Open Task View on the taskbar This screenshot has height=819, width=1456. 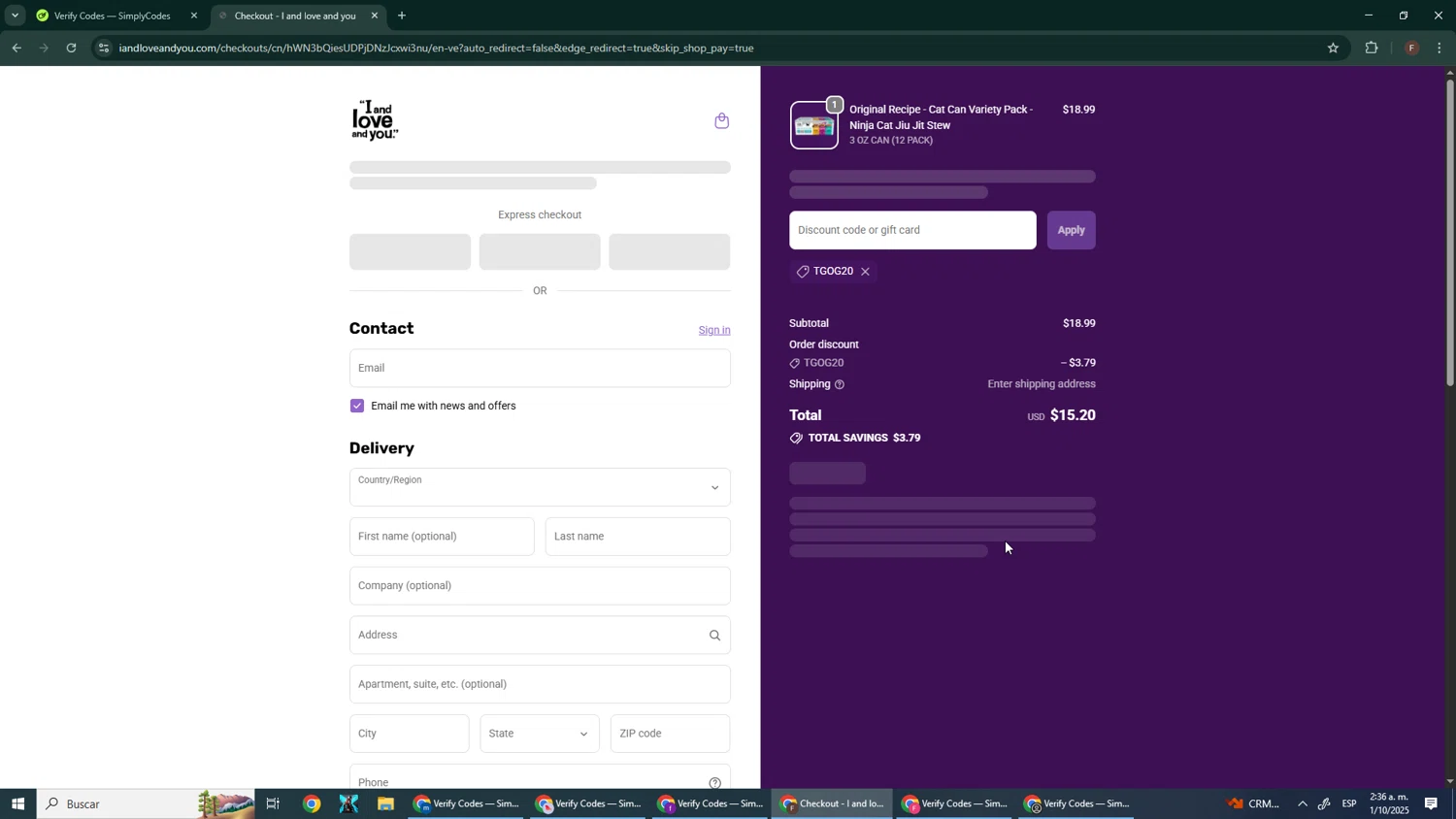(x=273, y=804)
